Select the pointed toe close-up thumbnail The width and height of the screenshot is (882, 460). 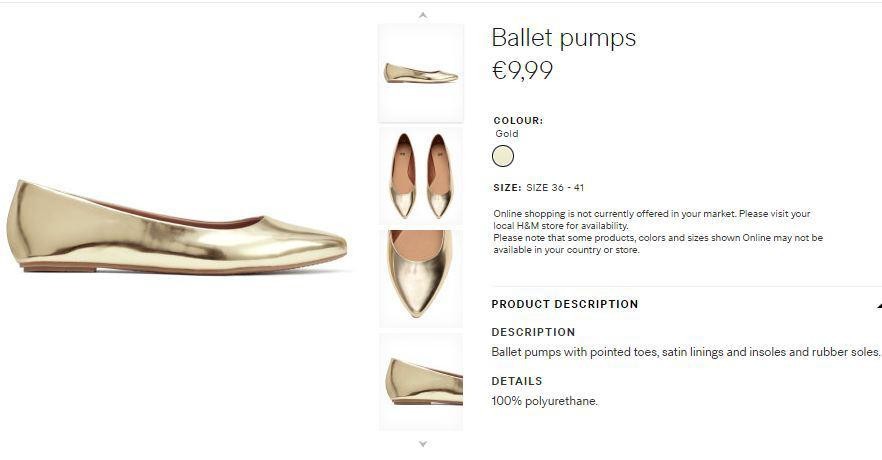tap(421, 278)
